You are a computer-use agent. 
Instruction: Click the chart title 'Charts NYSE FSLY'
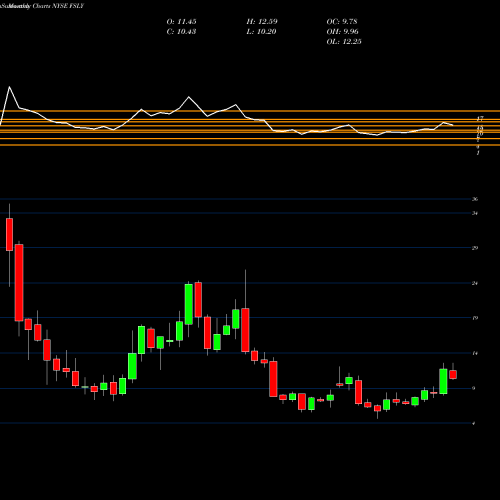pyautogui.click(x=58, y=6)
